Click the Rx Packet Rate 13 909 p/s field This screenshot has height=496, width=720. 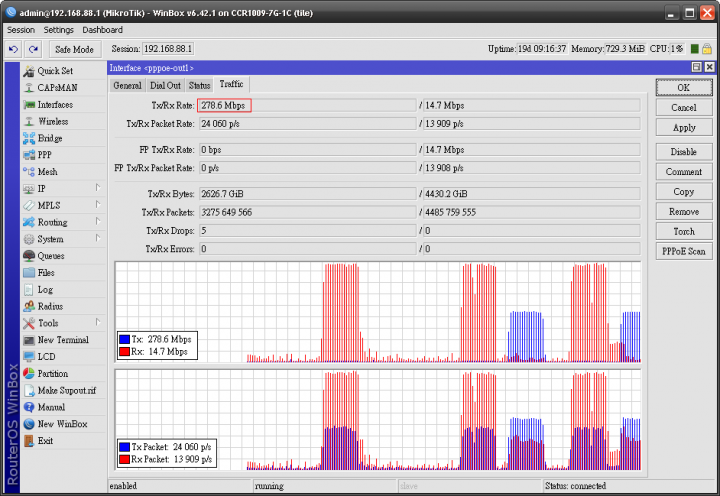[x=531, y=124]
